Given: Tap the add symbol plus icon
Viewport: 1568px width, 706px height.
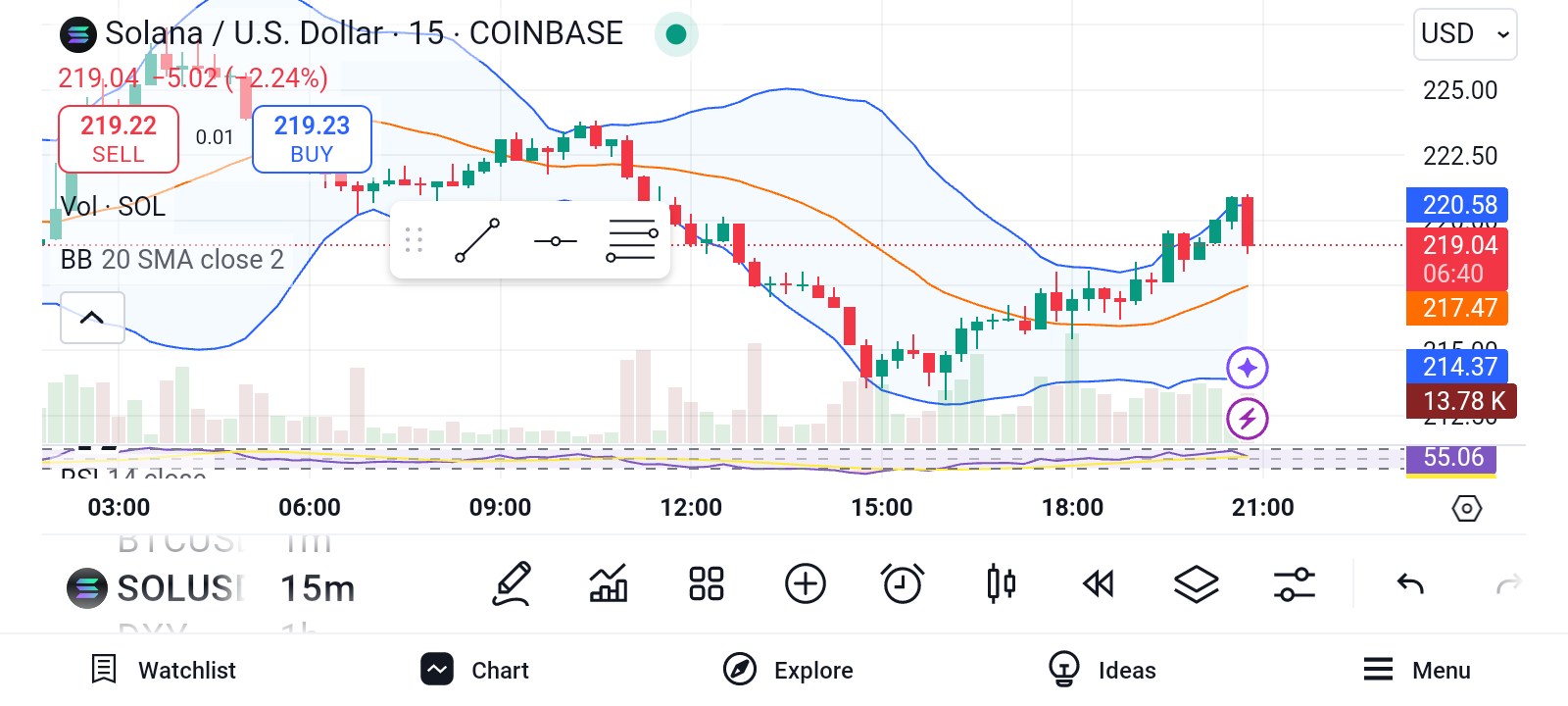Looking at the screenshot, I should click(x=806, y=584).
